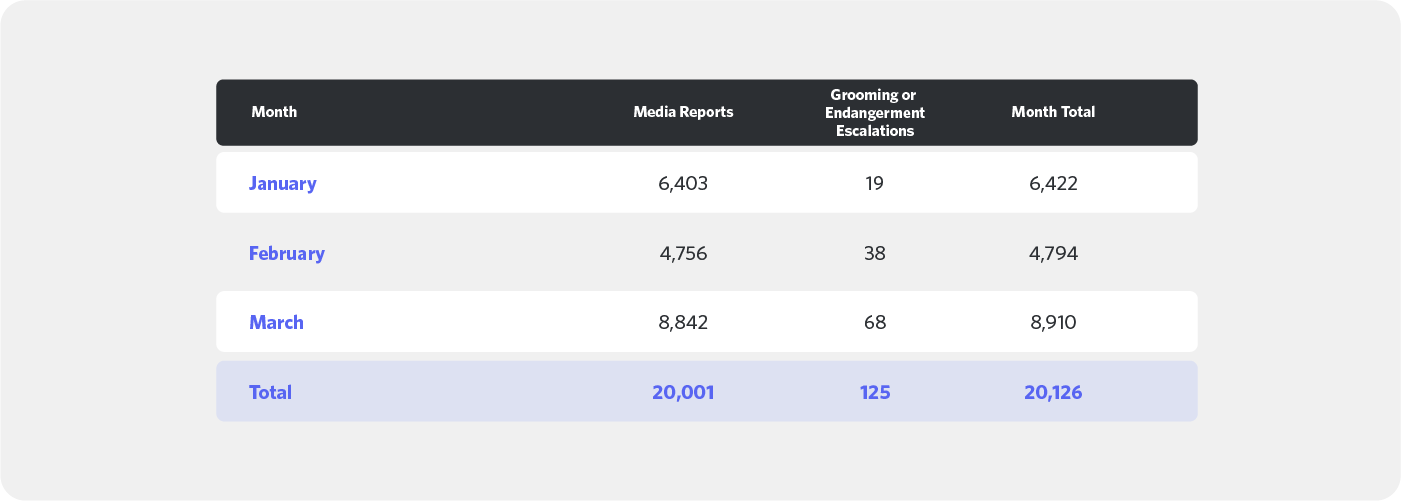Click March media reports value 8,842
The image size is (1401, 501).
[683, 322]
